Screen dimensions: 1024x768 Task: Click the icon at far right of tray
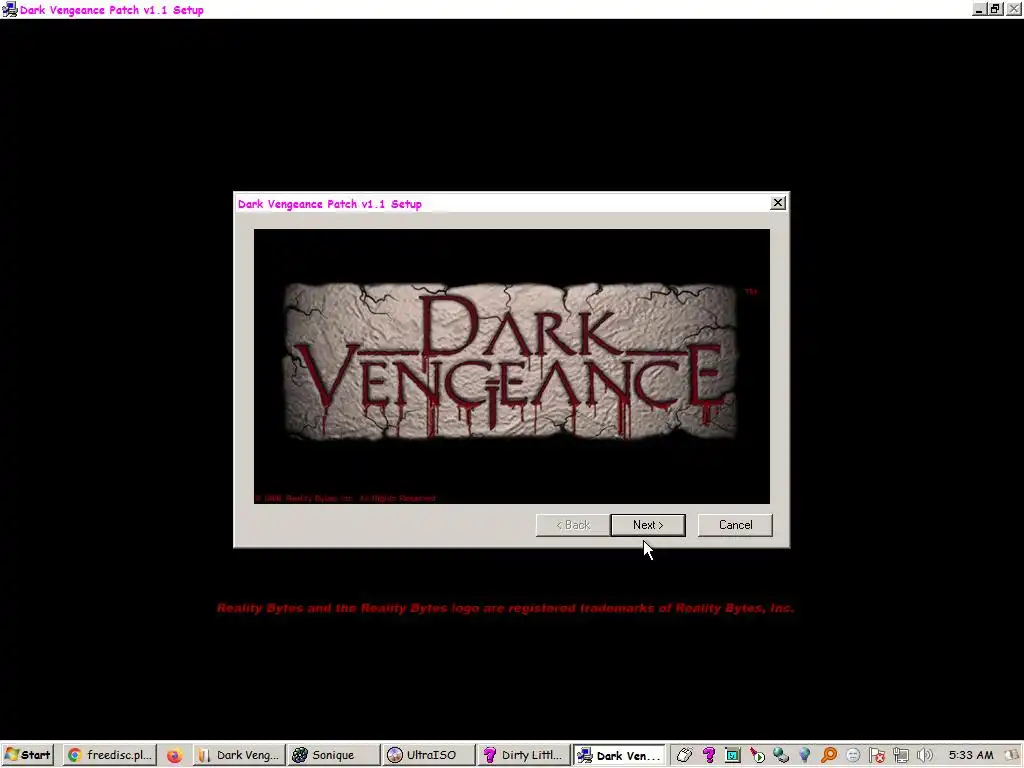tap(1012, 756)
